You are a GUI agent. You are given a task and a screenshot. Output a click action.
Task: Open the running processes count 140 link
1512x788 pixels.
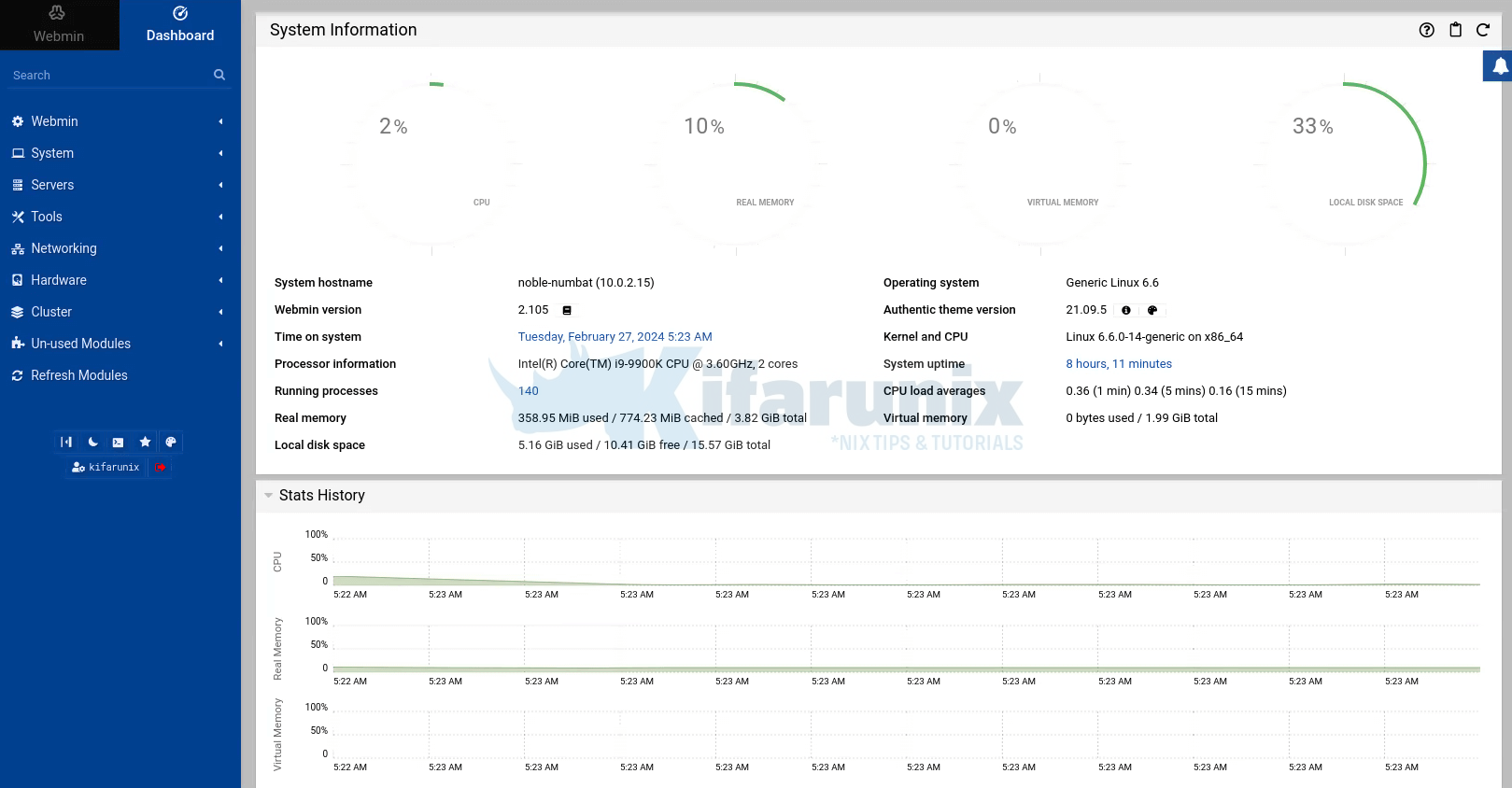529,391
